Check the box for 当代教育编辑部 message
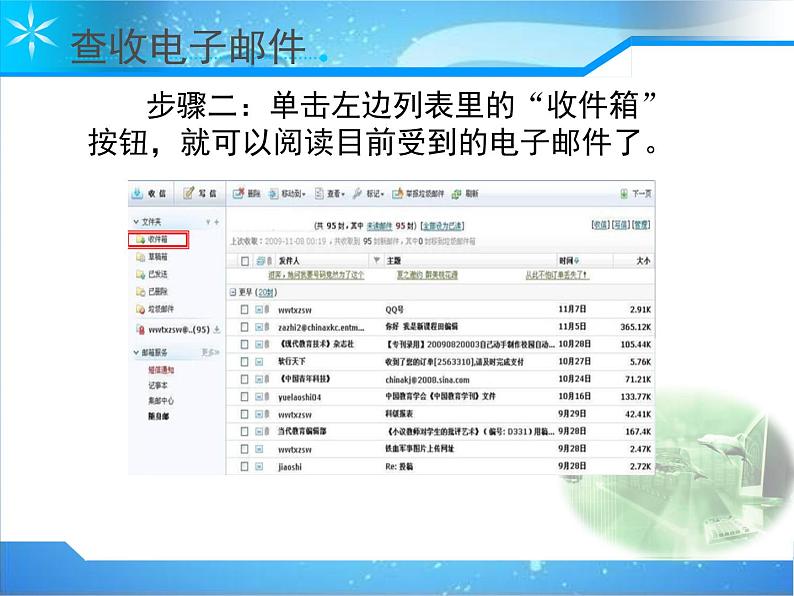This screenshot has width=794, height=596. 245,431
